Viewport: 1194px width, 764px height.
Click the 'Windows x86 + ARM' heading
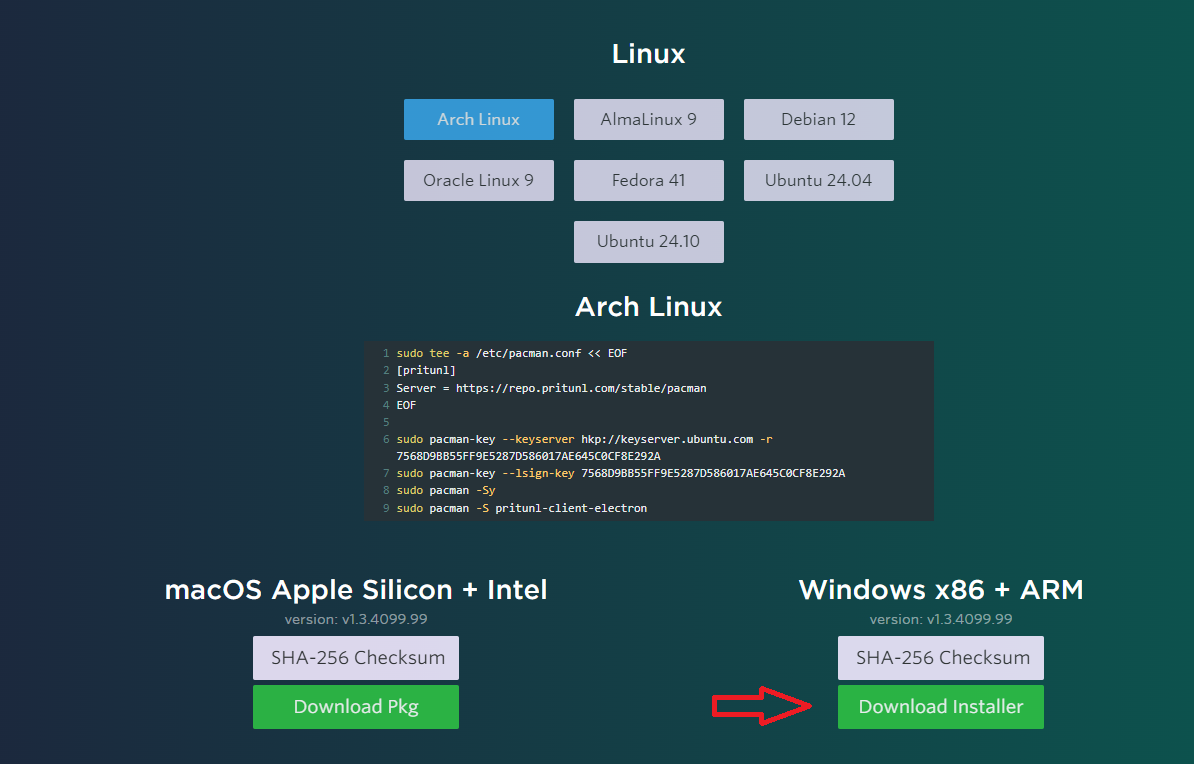click(x=940, y=590)
